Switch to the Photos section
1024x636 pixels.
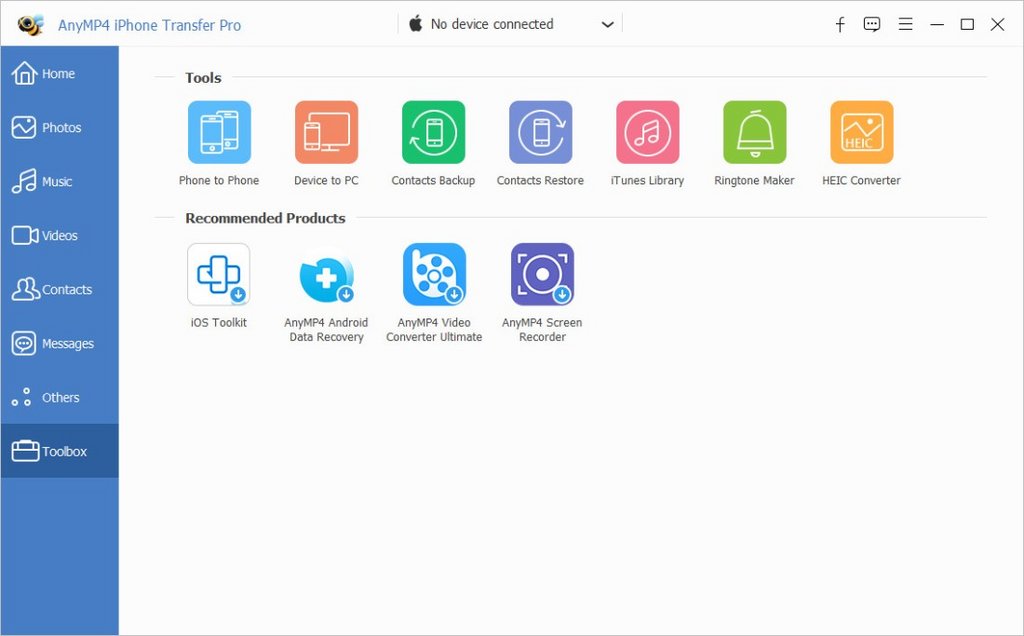tap(59, 127)
